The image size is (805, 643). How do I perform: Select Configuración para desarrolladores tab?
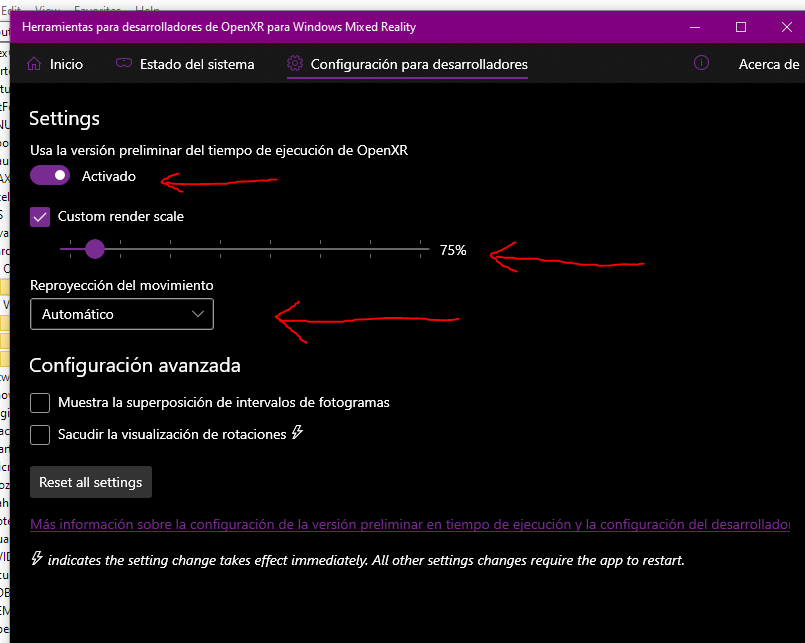[407, 64]
